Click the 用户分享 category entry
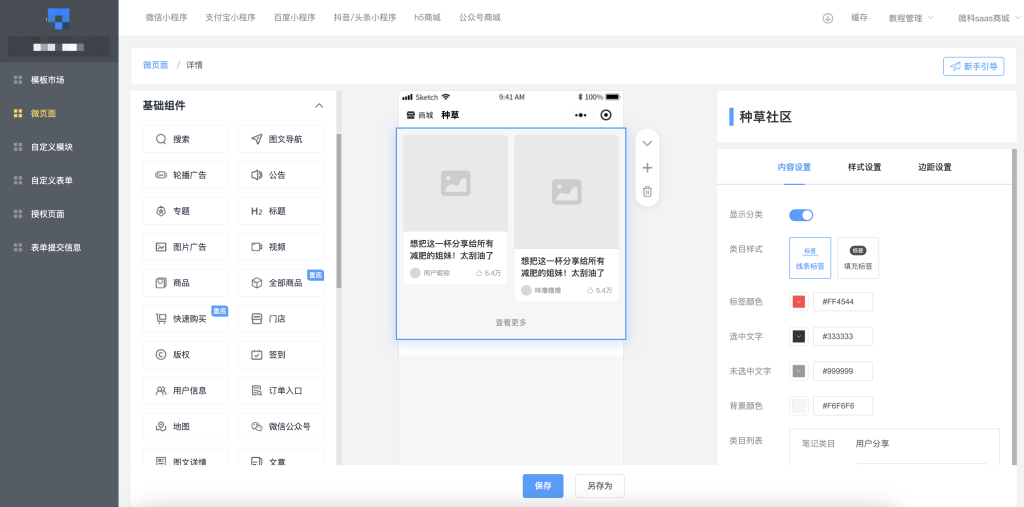 coord(872,444)
